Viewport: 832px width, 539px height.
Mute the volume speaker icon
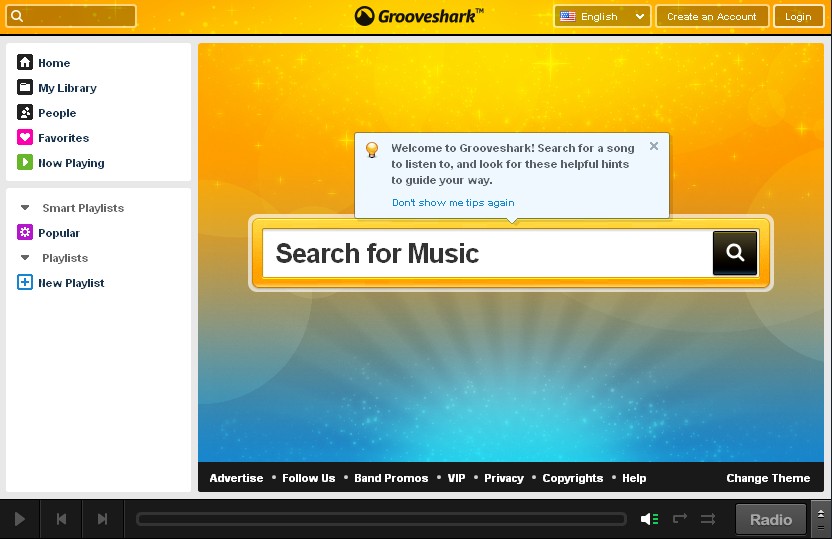649,519
